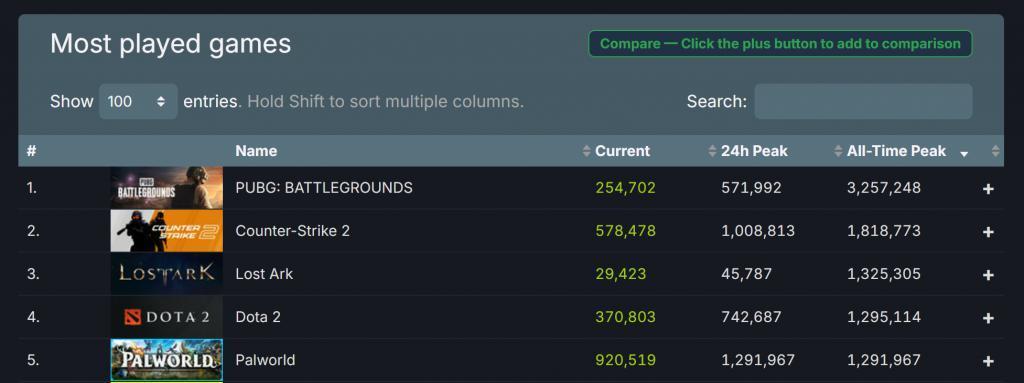Open the Counter-Strike 2 game thumbnail
The height and width of the screenshot is (383, 1024).
click(167, 231)
